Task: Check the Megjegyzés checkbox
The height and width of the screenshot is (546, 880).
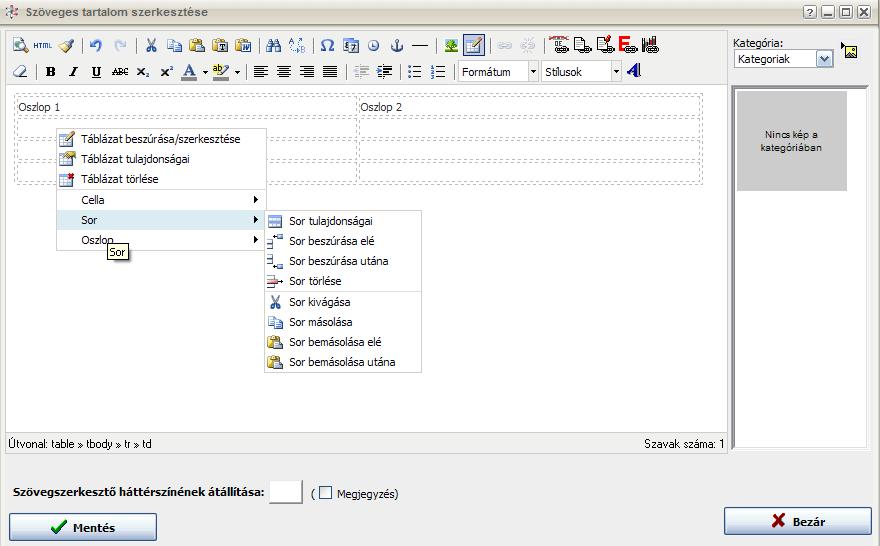Action: tap(325, 493)
